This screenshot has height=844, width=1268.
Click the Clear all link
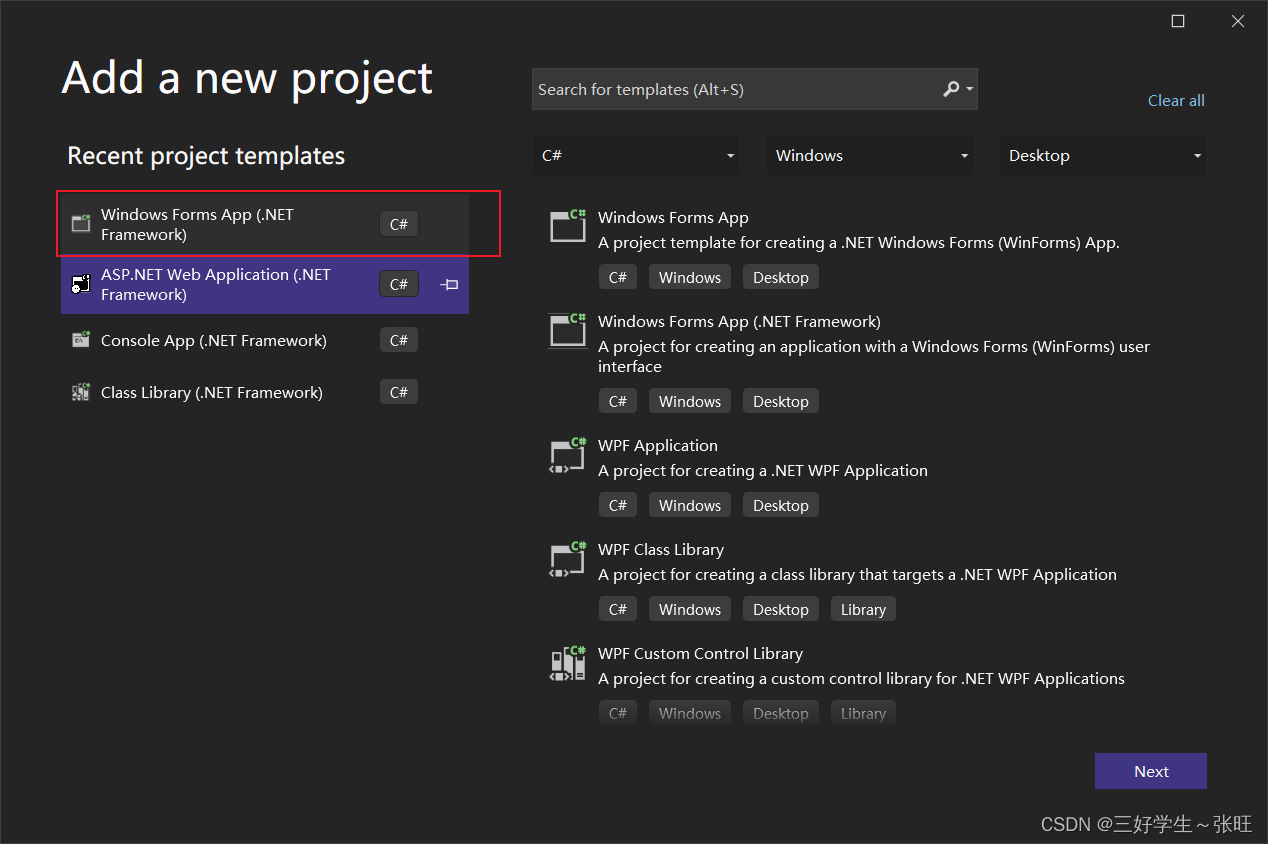click(1176, 100)
